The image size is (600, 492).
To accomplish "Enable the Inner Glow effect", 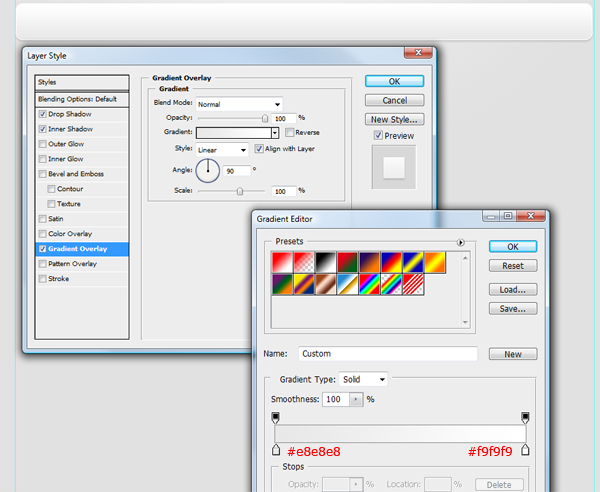I will point(43,159).
